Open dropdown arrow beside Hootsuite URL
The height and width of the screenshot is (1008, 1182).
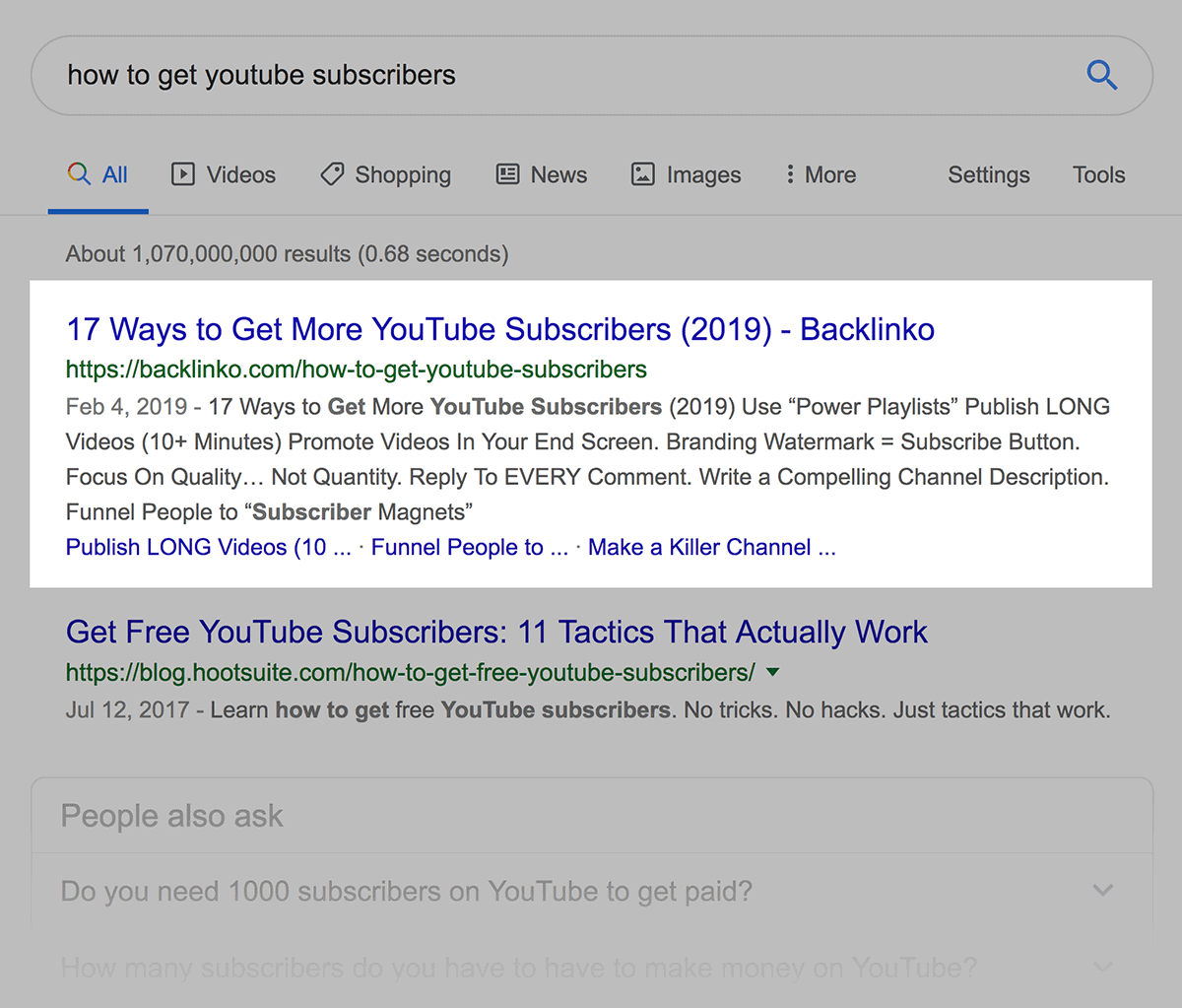(773, 672)
